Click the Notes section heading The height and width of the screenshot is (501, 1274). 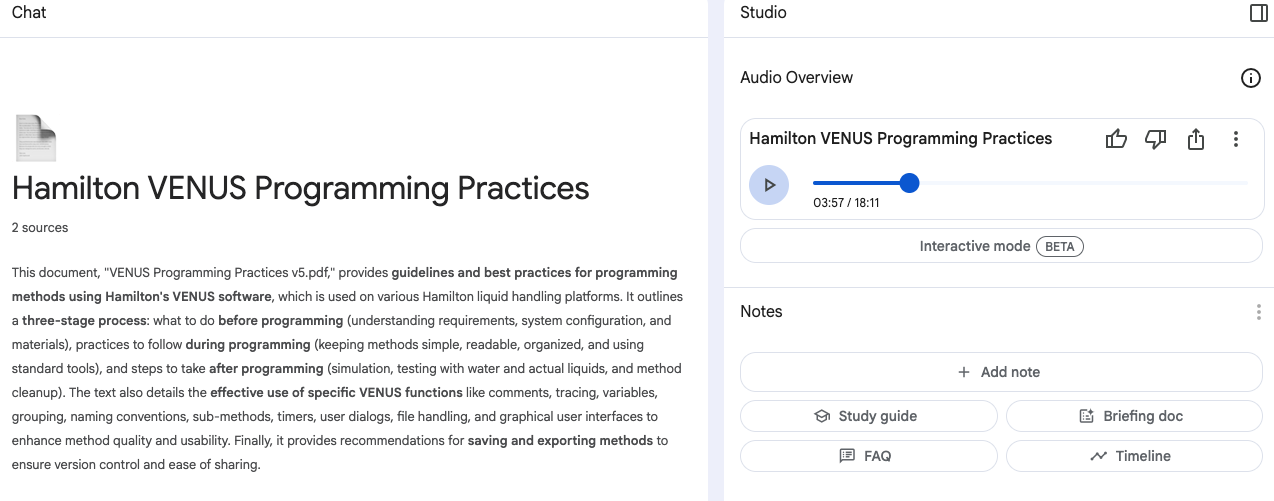coord(761,312)
